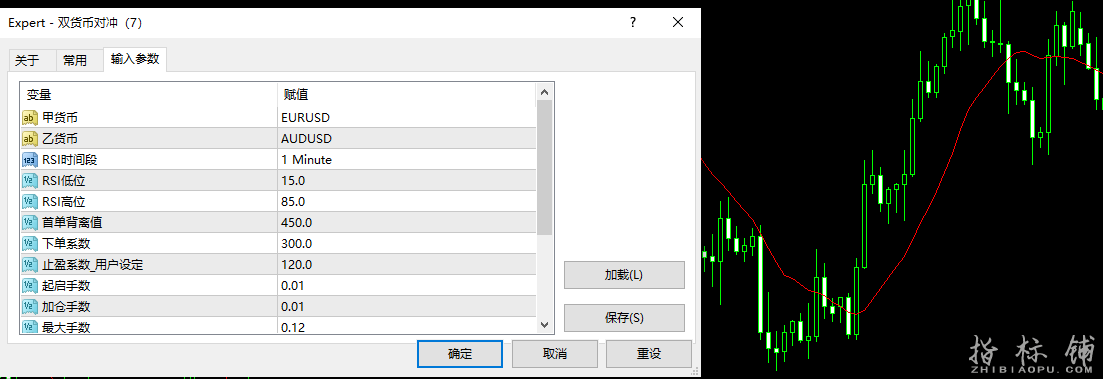The image size is (1103, 379).
Task: Click the RSI低位 variable name
Action: point(64,181)
